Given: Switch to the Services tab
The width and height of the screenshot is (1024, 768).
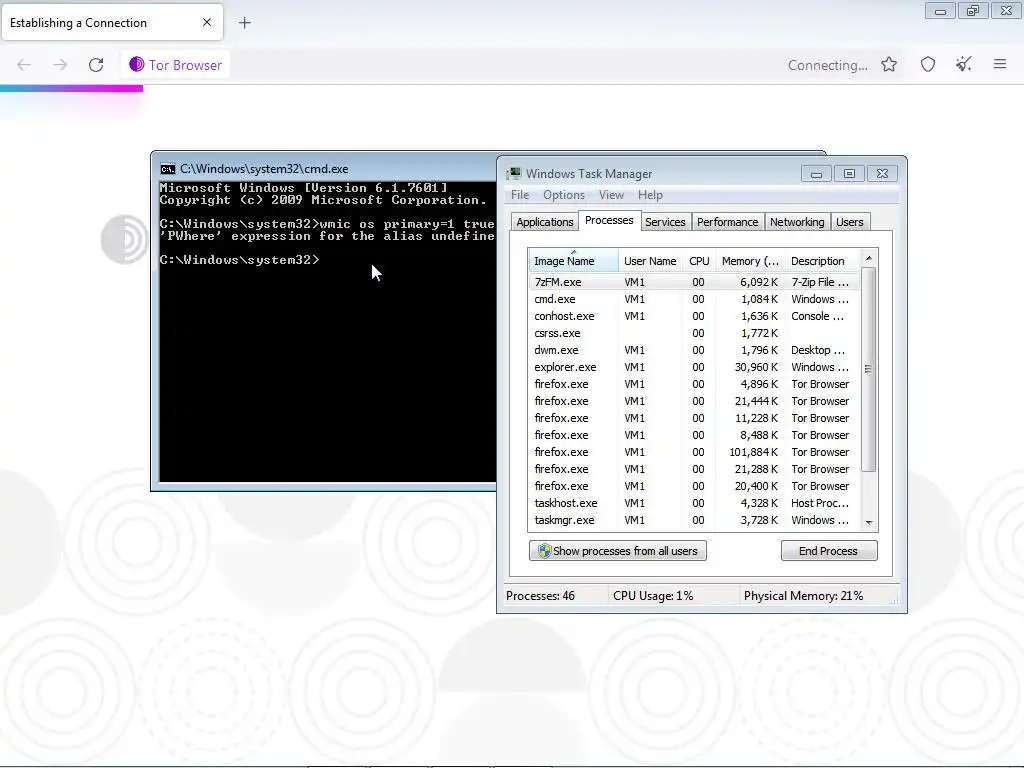Looking at the screenshot, I should 665,222.
